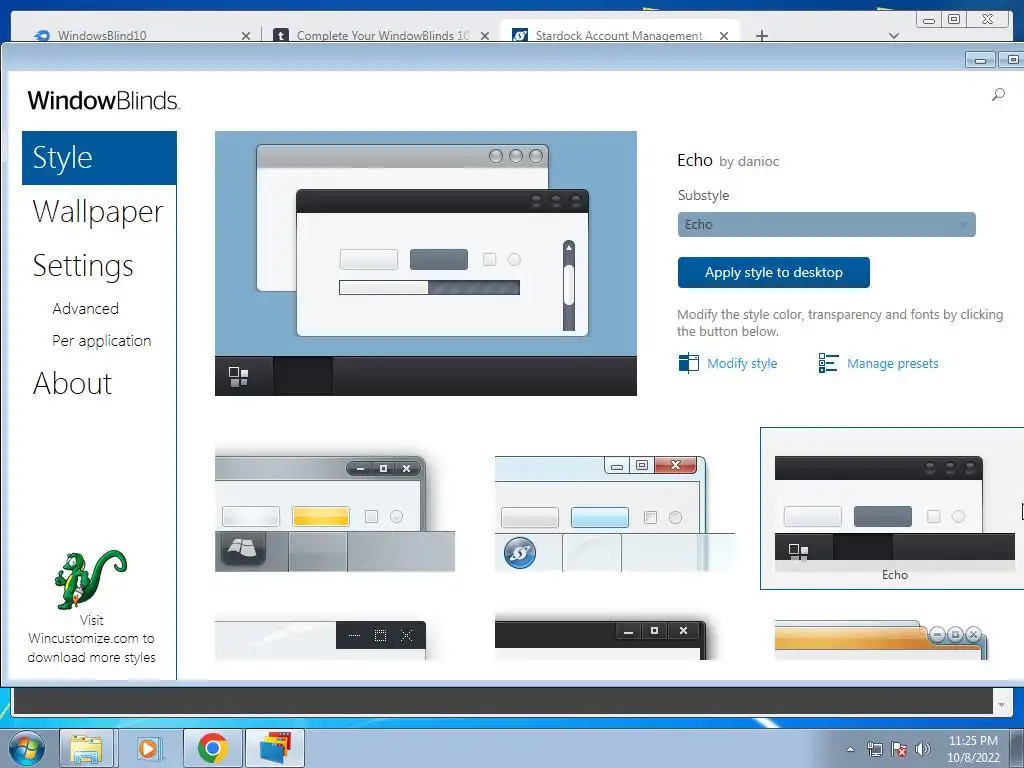The height and width of the screenshot is (768, 1024).
Task: Click the search magnifier icon
Action: click(x=998, y=95)
